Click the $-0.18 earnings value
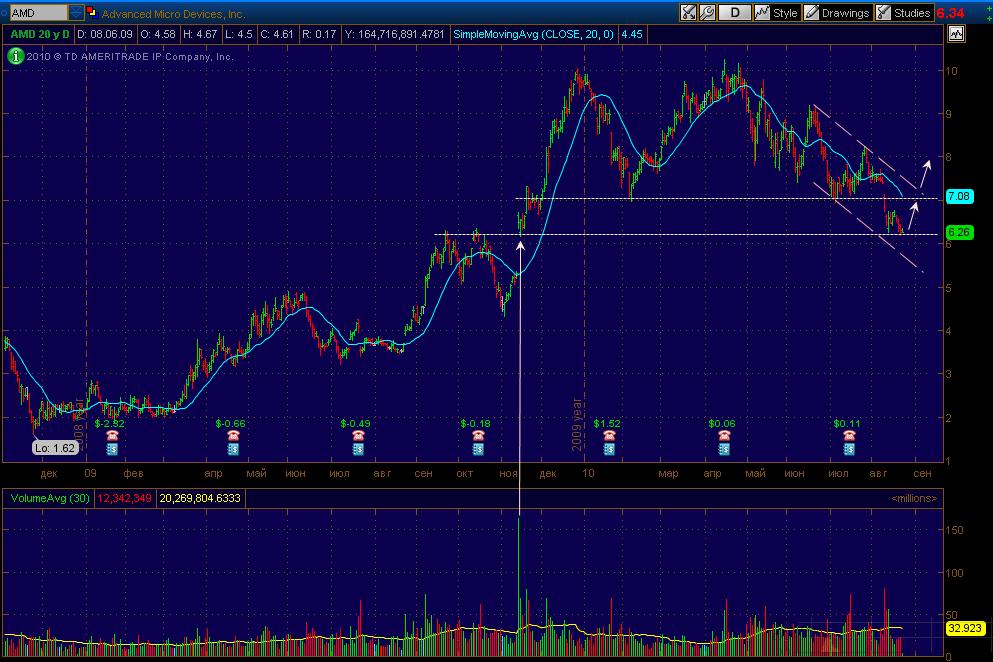Image resolution: width=993 pixels, height=662 pixels. click(476, 423)
